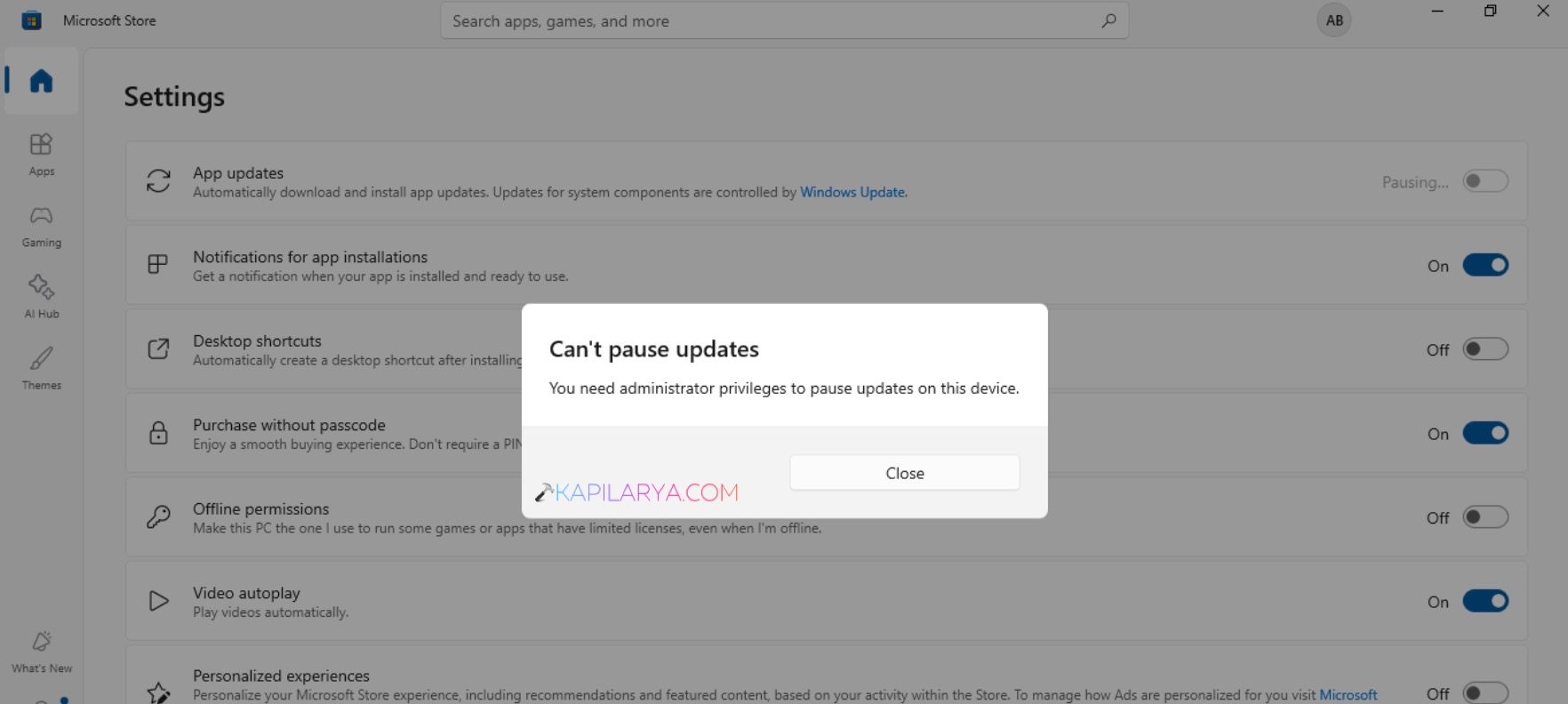Click the App updates refresh icon
Viewport: 1568px width, 704px height.
tap(158, 181)
